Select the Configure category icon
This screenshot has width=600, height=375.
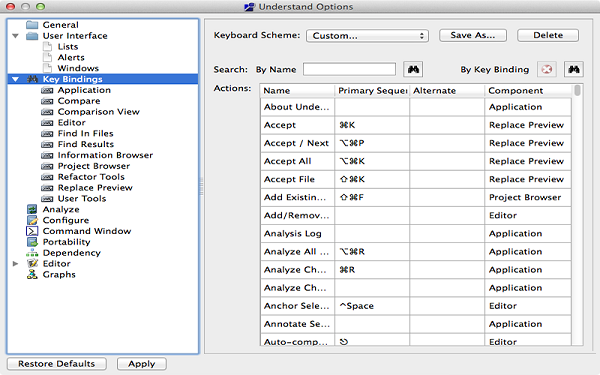tap(32, 220)
